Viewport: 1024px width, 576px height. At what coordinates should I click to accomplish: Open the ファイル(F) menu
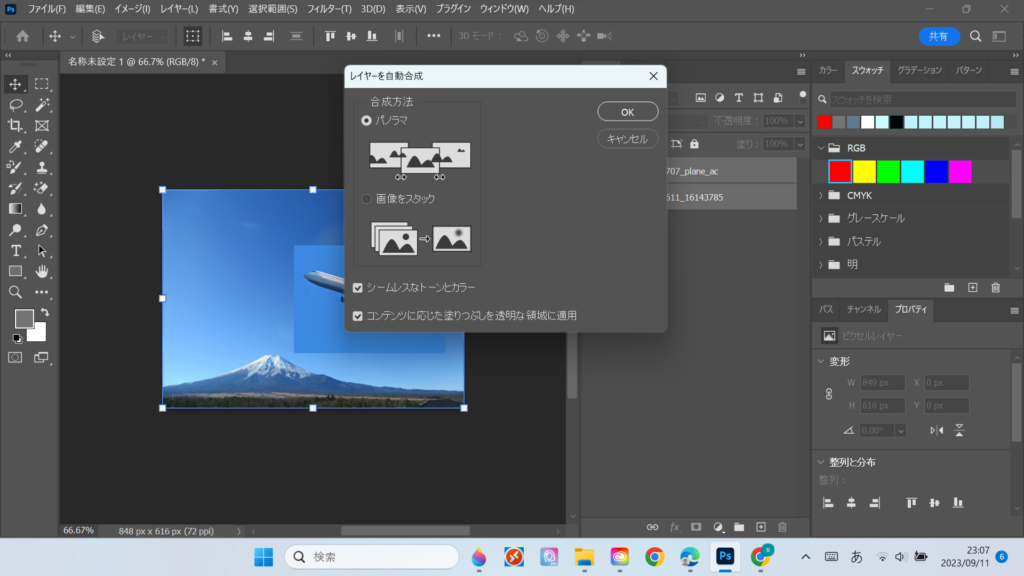pos(46,9)
